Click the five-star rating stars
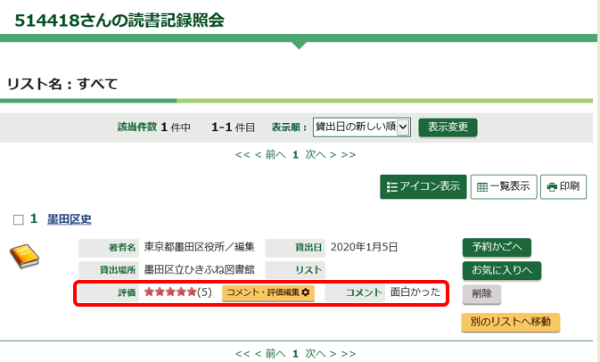Image resolution: width=600 pixels, height=362 pixels. [170, 292]
